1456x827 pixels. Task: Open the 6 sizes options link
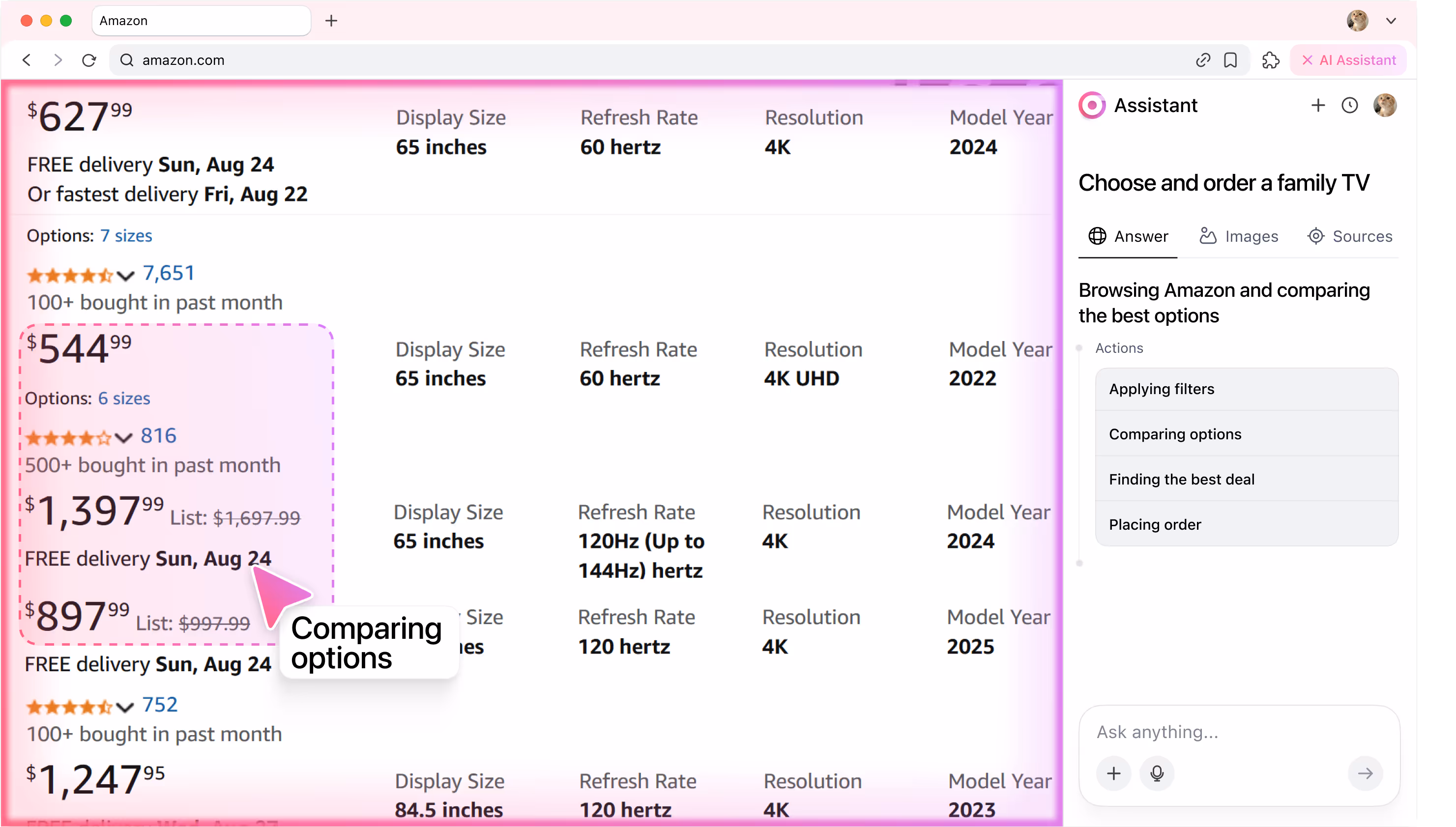pyautogui.click(x=124, y=398)
